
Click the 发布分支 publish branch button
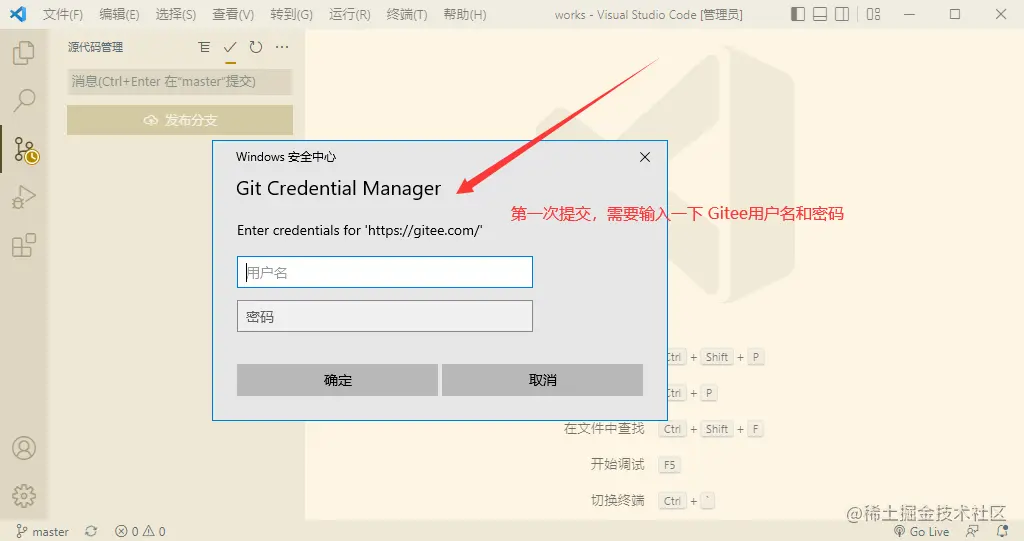coord(180,120)
